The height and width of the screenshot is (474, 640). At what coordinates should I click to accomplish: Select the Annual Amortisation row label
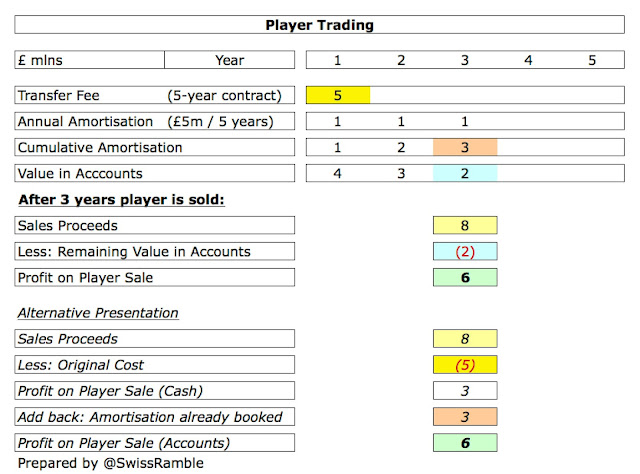(155, 121)
